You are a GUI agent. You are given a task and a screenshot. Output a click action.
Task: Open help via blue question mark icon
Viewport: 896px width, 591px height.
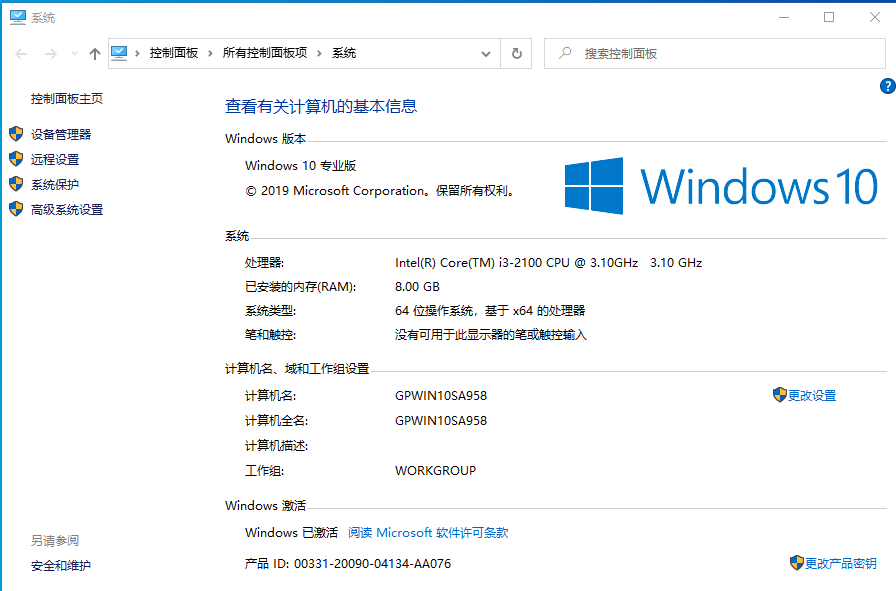887,86
